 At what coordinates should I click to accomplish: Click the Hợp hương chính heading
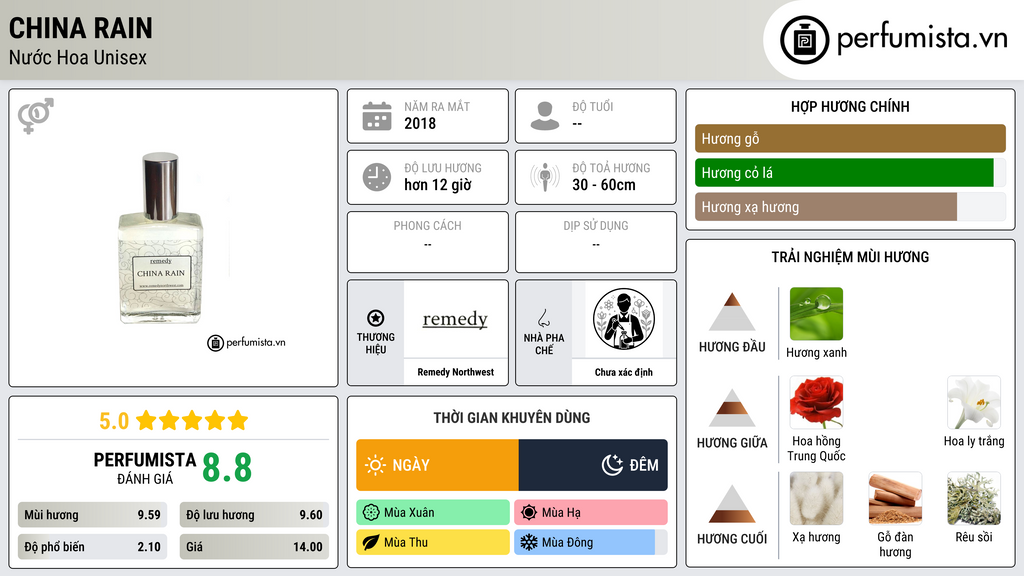tap(850, 106)
